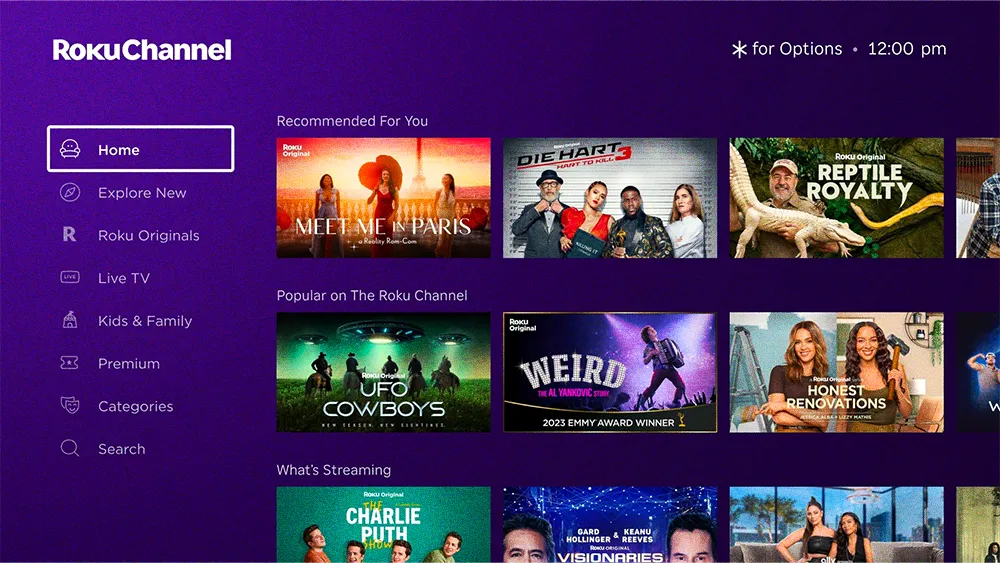Click the Roku Channel logo

[x=142, y=50]
